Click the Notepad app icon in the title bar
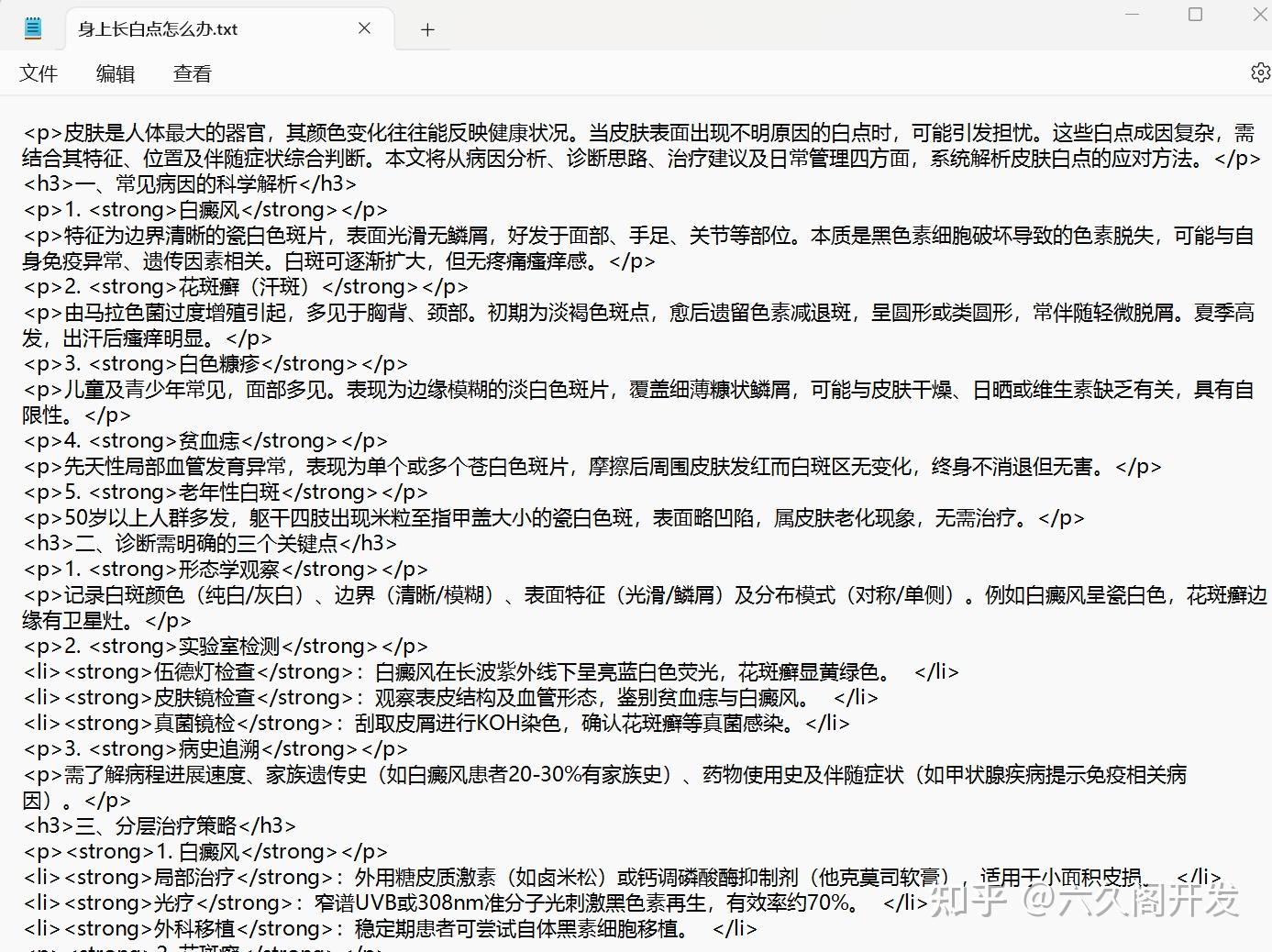 coord(33,28)
